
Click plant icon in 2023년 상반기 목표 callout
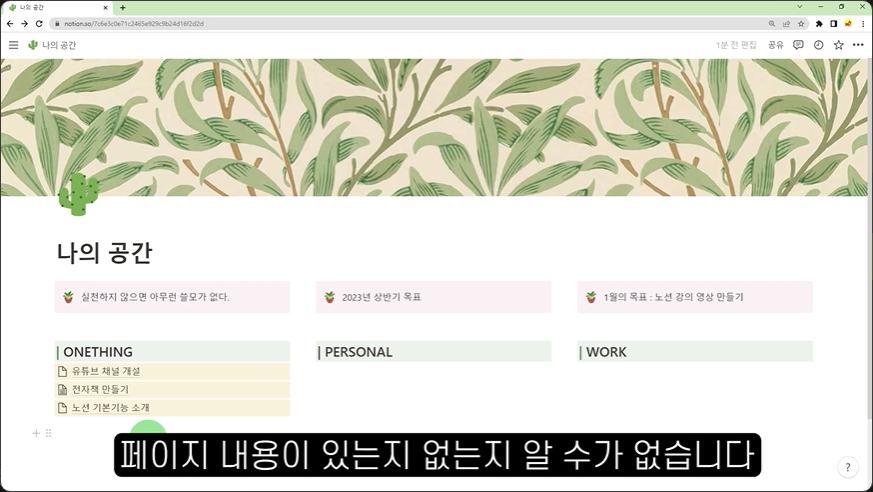(330, 297)
